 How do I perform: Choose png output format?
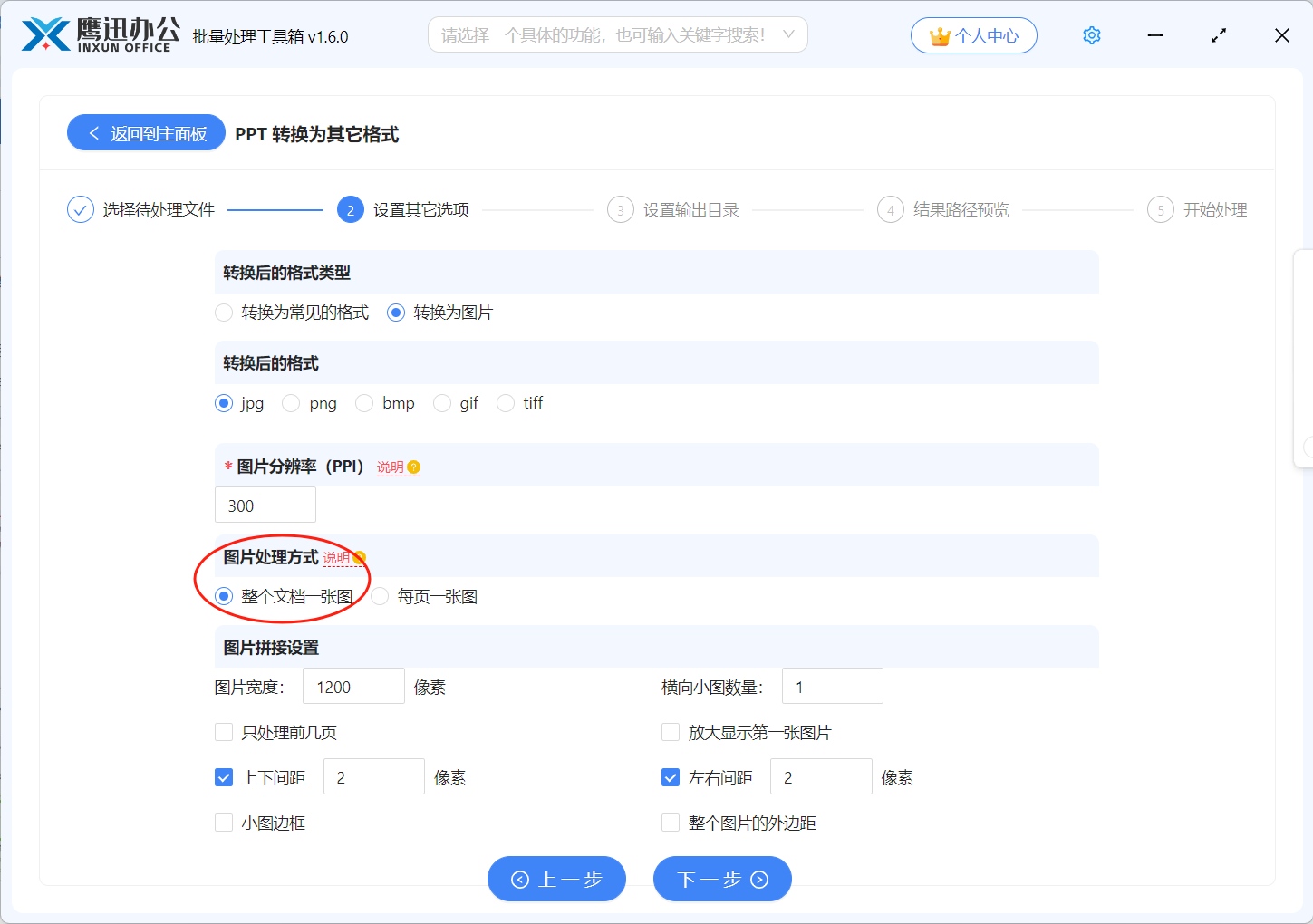pos(291,403)
